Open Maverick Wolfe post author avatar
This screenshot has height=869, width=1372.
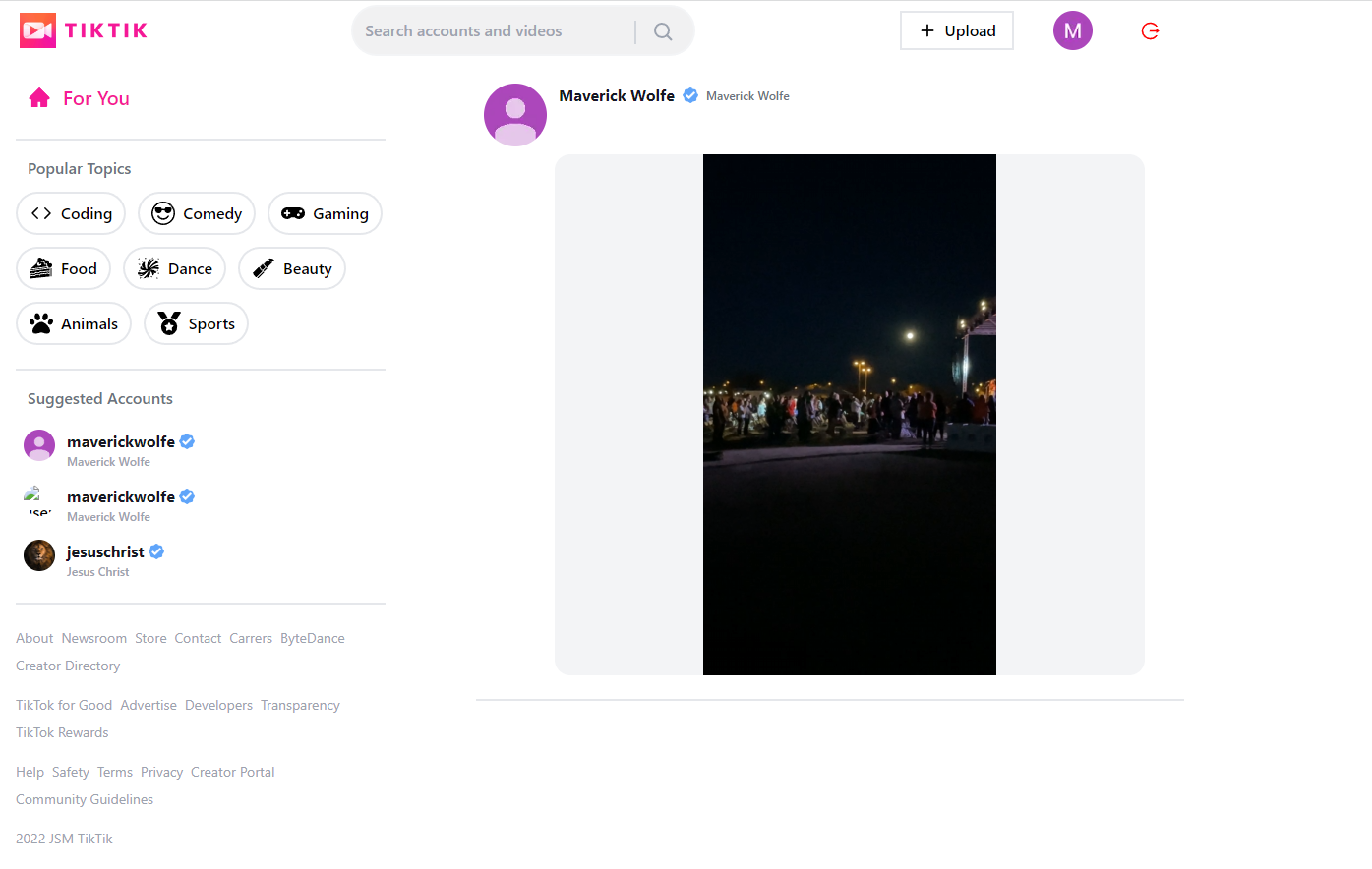pos(515,115)
